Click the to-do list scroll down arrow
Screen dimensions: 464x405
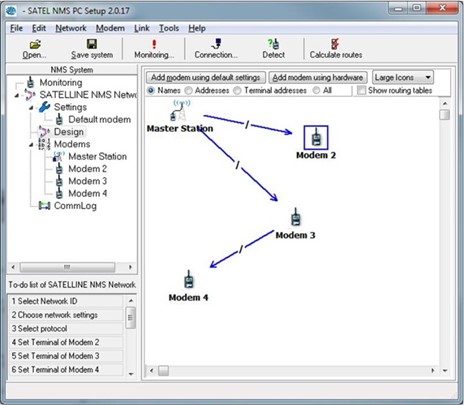tap(131, 374)
